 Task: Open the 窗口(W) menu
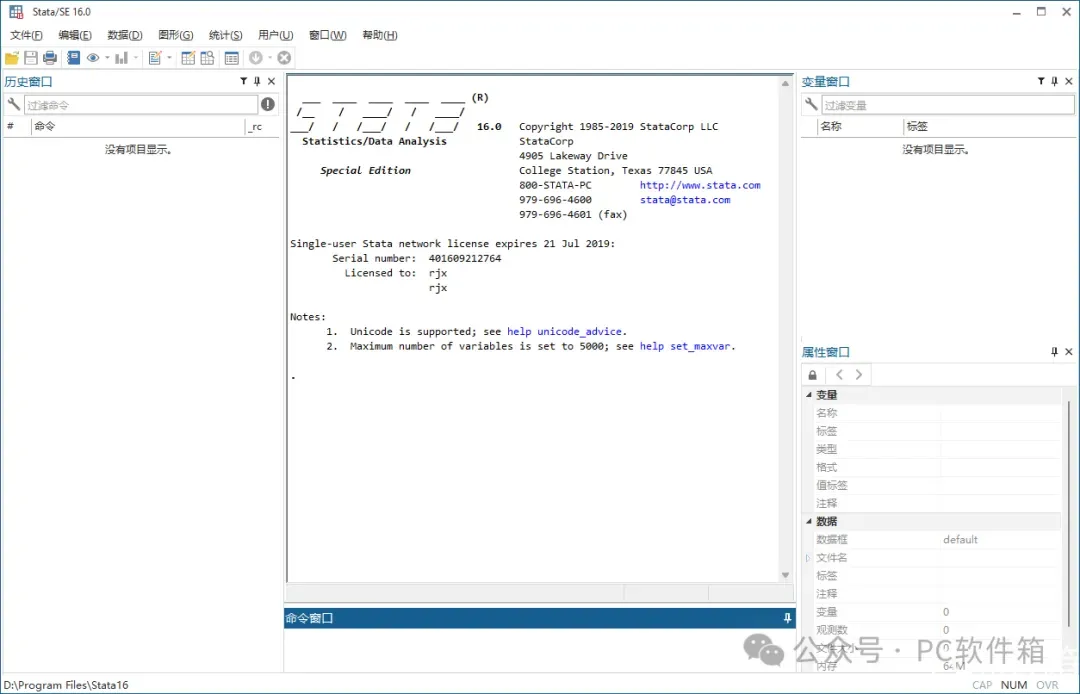coord(327,35)
